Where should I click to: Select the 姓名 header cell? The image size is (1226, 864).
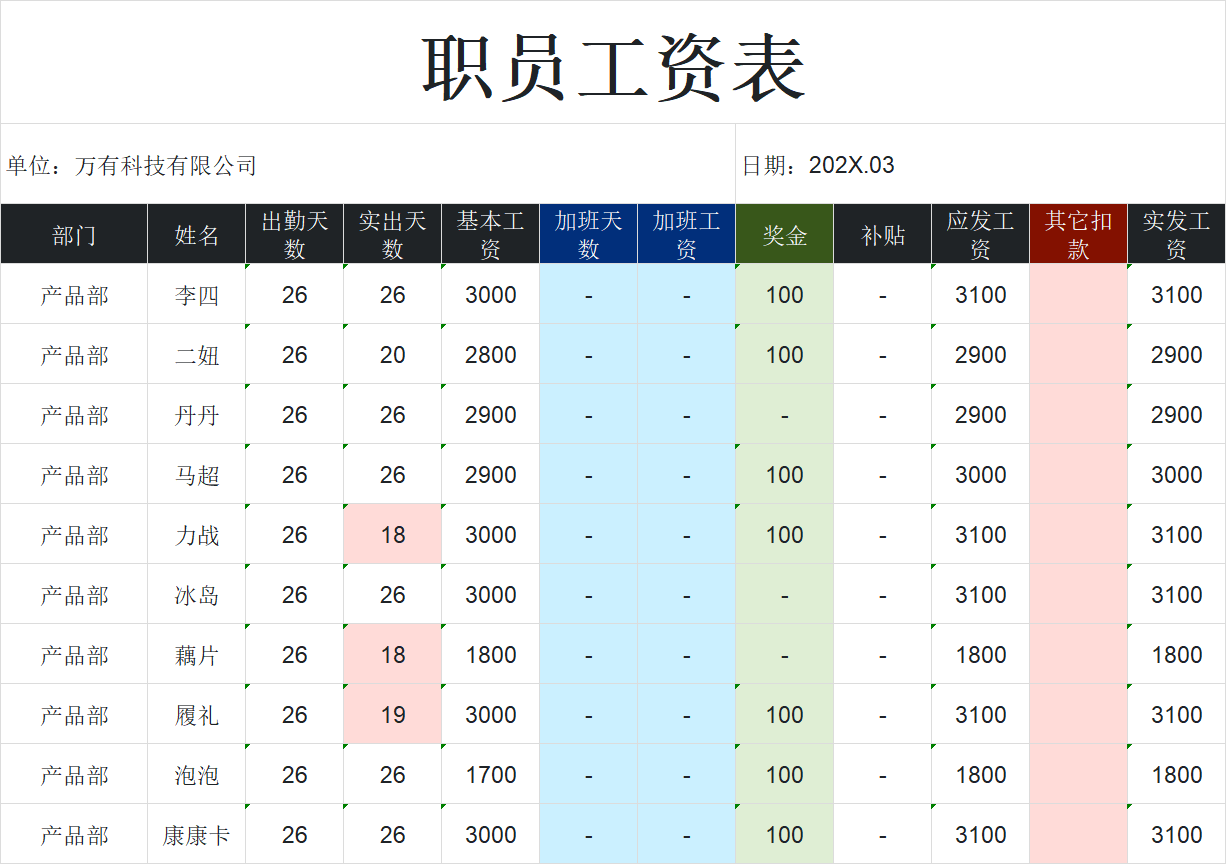197,235
